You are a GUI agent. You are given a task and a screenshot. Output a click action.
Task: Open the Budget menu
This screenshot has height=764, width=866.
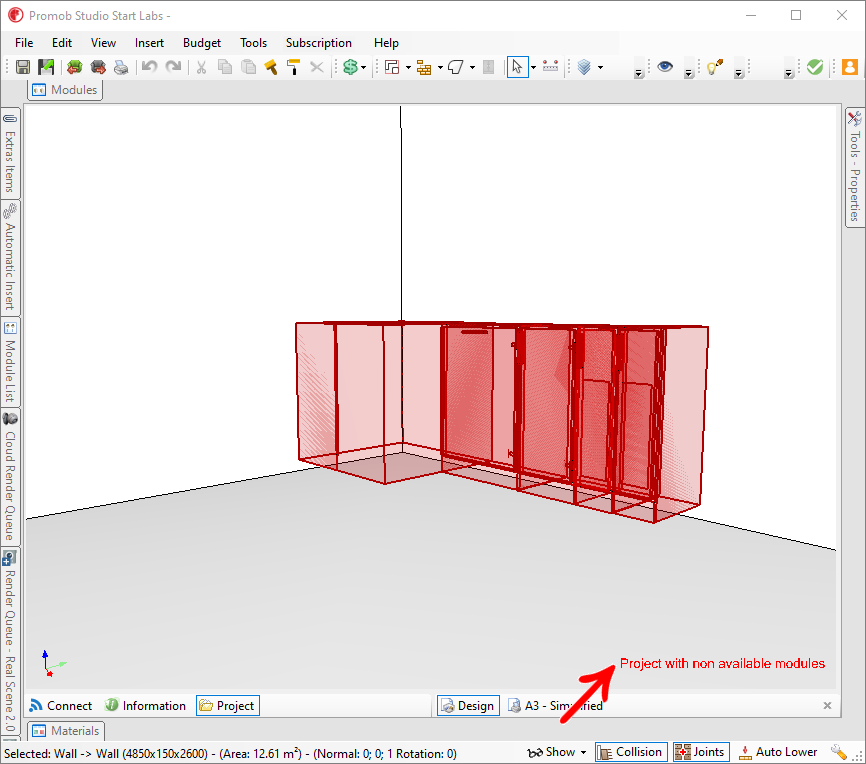click(x=202, y=43)
